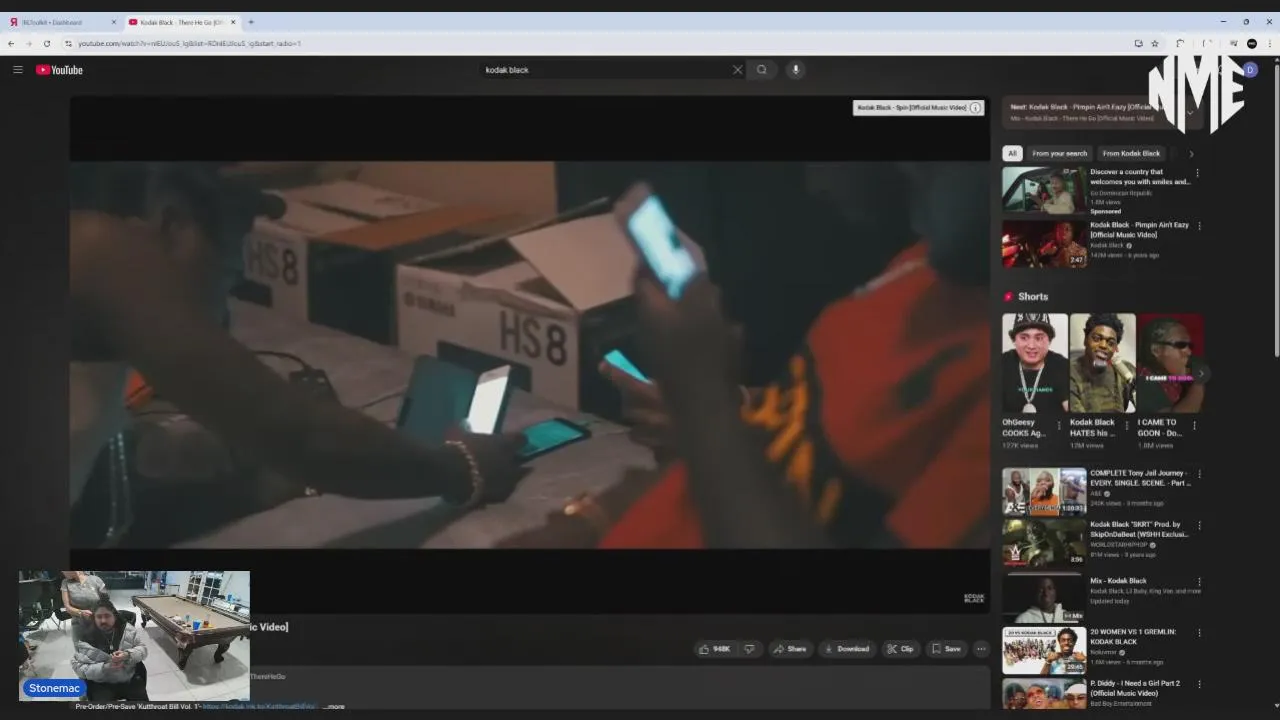Create a Clip of the video
This screenshot has height=720, width=1280.
point(900,649)
